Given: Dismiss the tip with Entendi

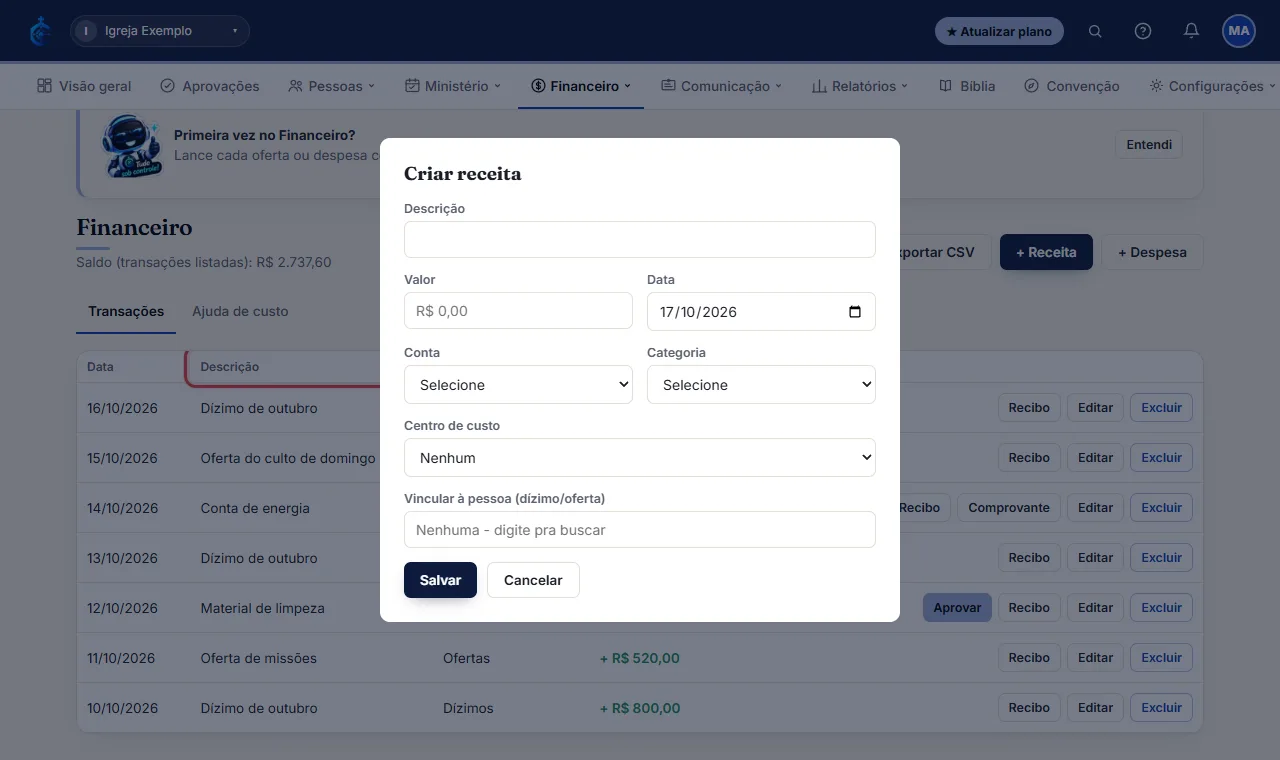Looking at the screenshot, I should [x=1149, y=145].
